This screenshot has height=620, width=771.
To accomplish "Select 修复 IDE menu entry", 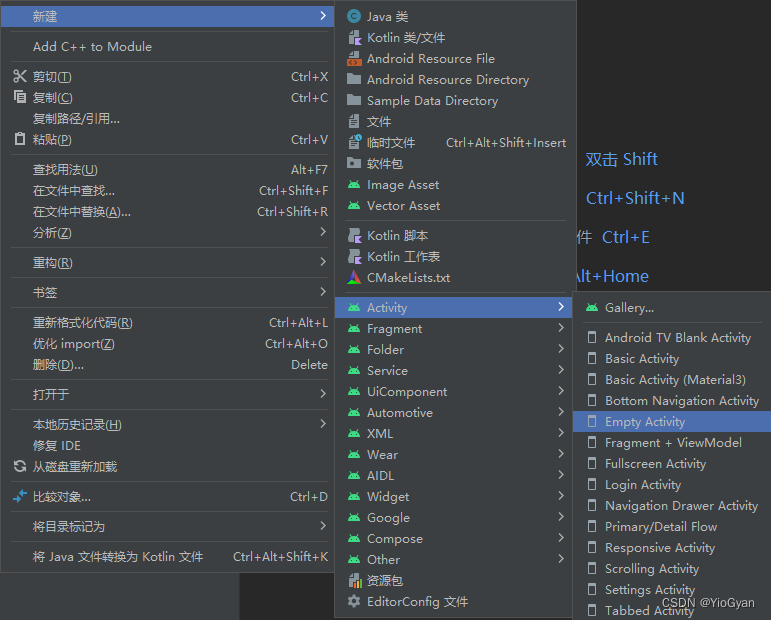I will (169, 445).
